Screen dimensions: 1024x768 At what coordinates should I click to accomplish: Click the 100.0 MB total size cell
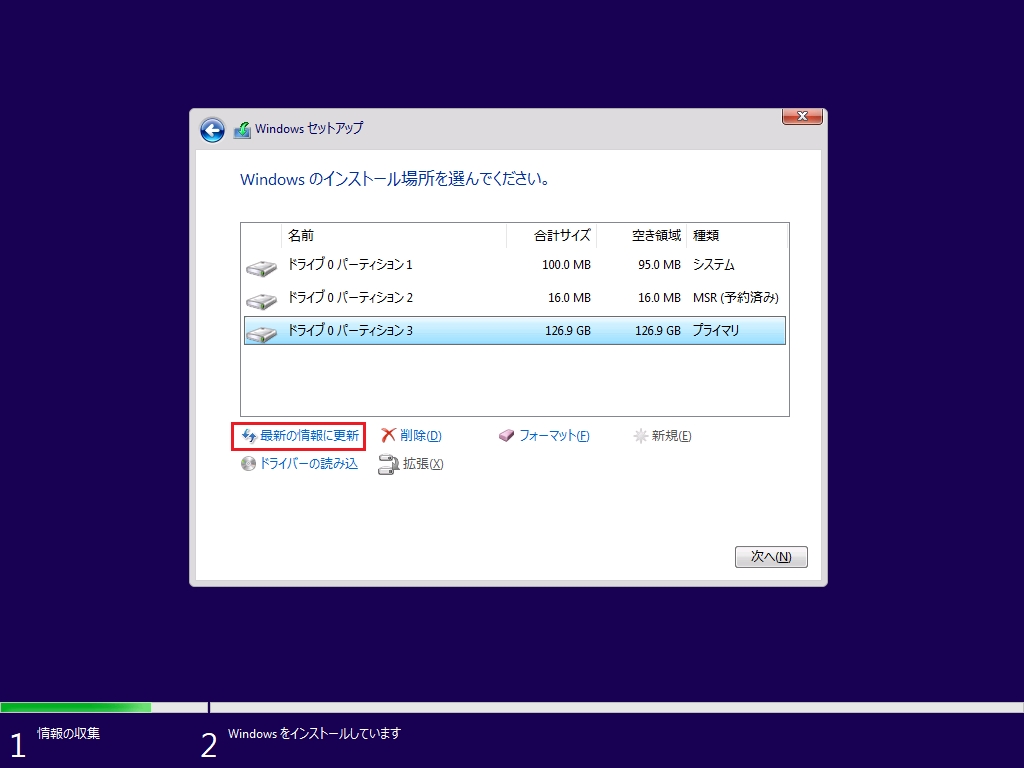(566, 265)
